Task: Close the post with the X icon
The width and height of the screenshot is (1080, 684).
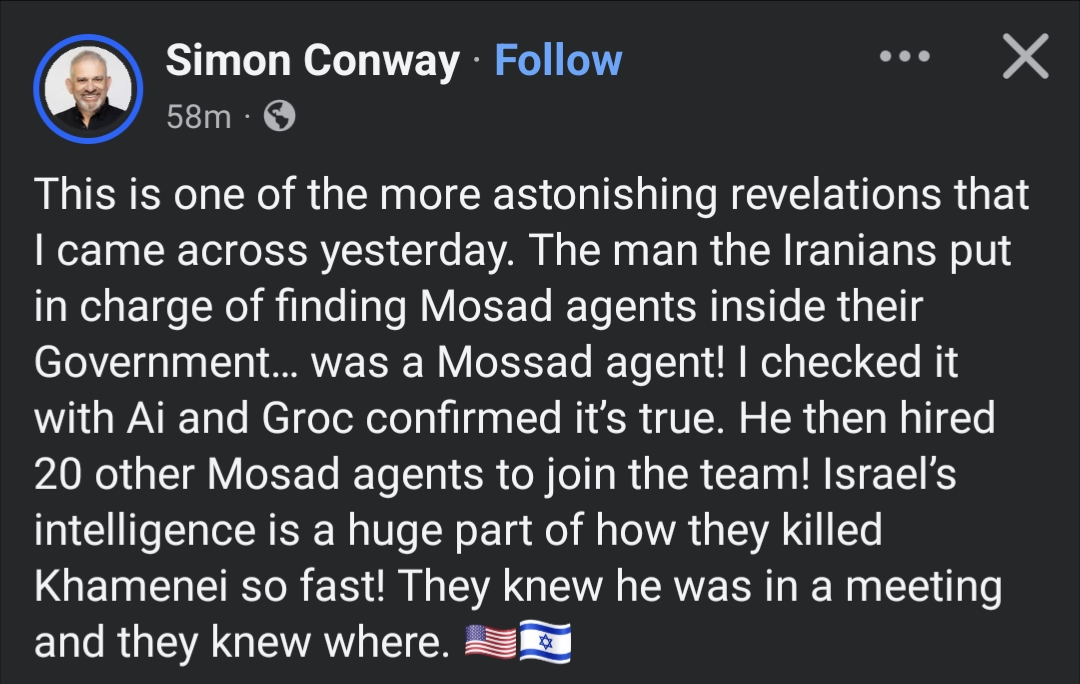Action: 1025,57
